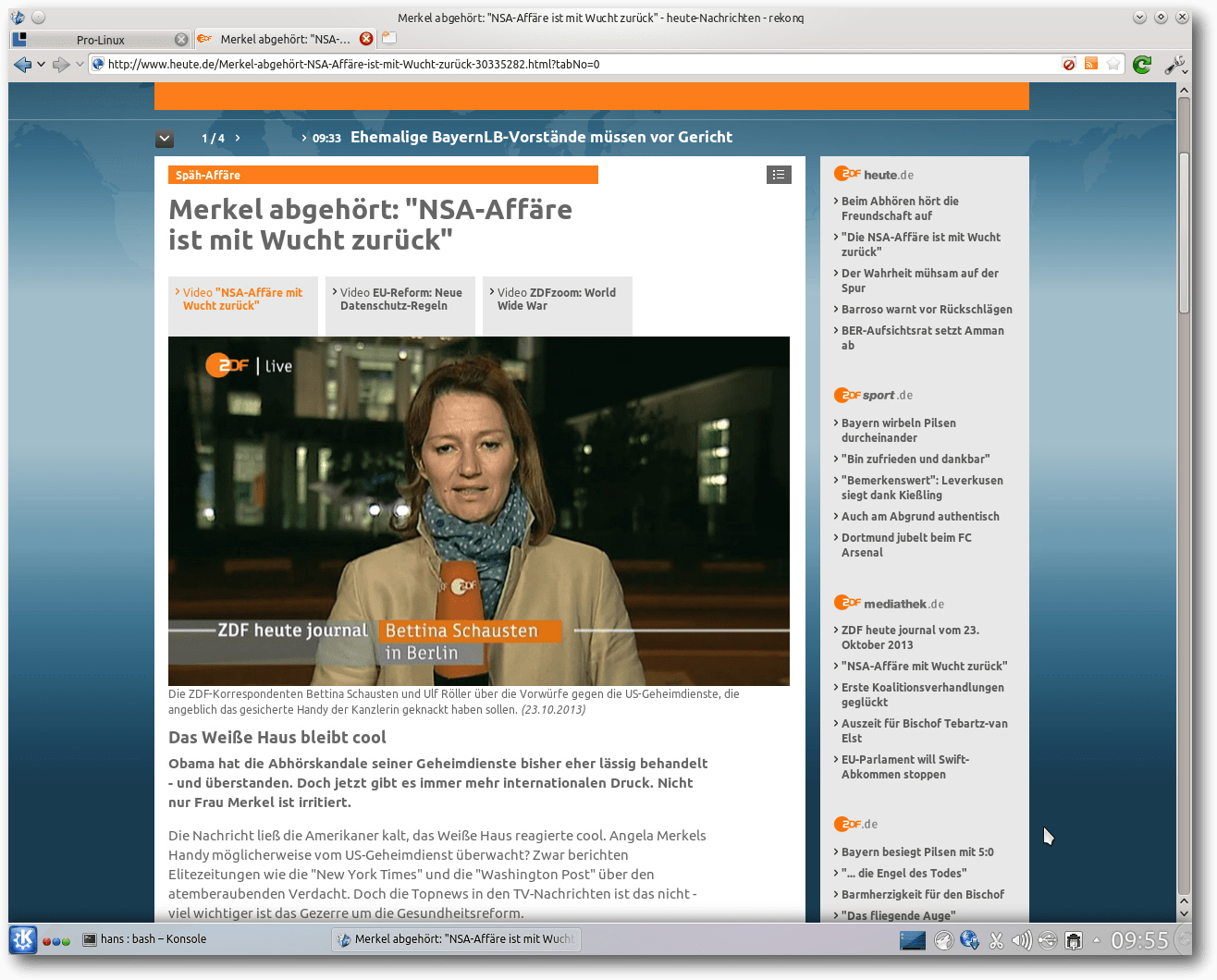Switch to hans : bash – Konsole task
The height and width of the screenshot is (980, 1217).
(143, 939)
